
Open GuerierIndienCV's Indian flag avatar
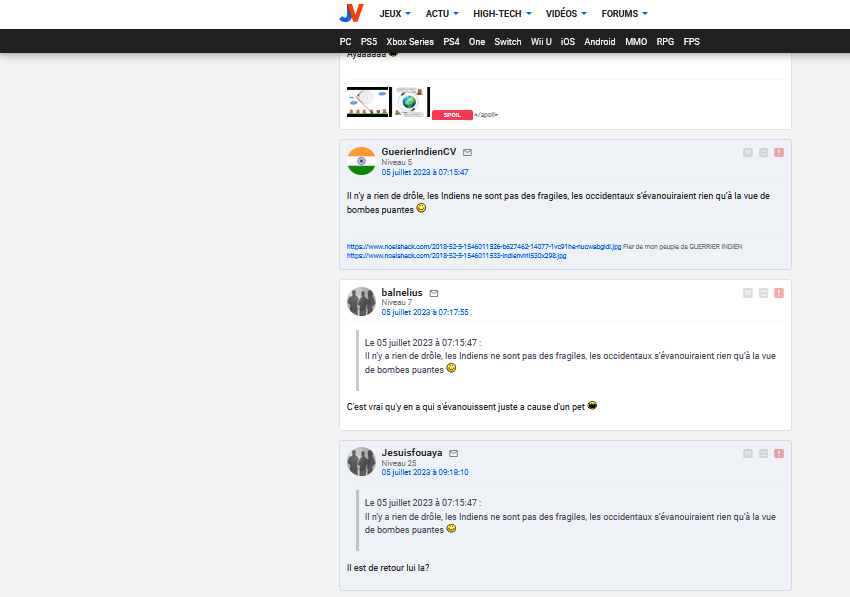point(361,161)
